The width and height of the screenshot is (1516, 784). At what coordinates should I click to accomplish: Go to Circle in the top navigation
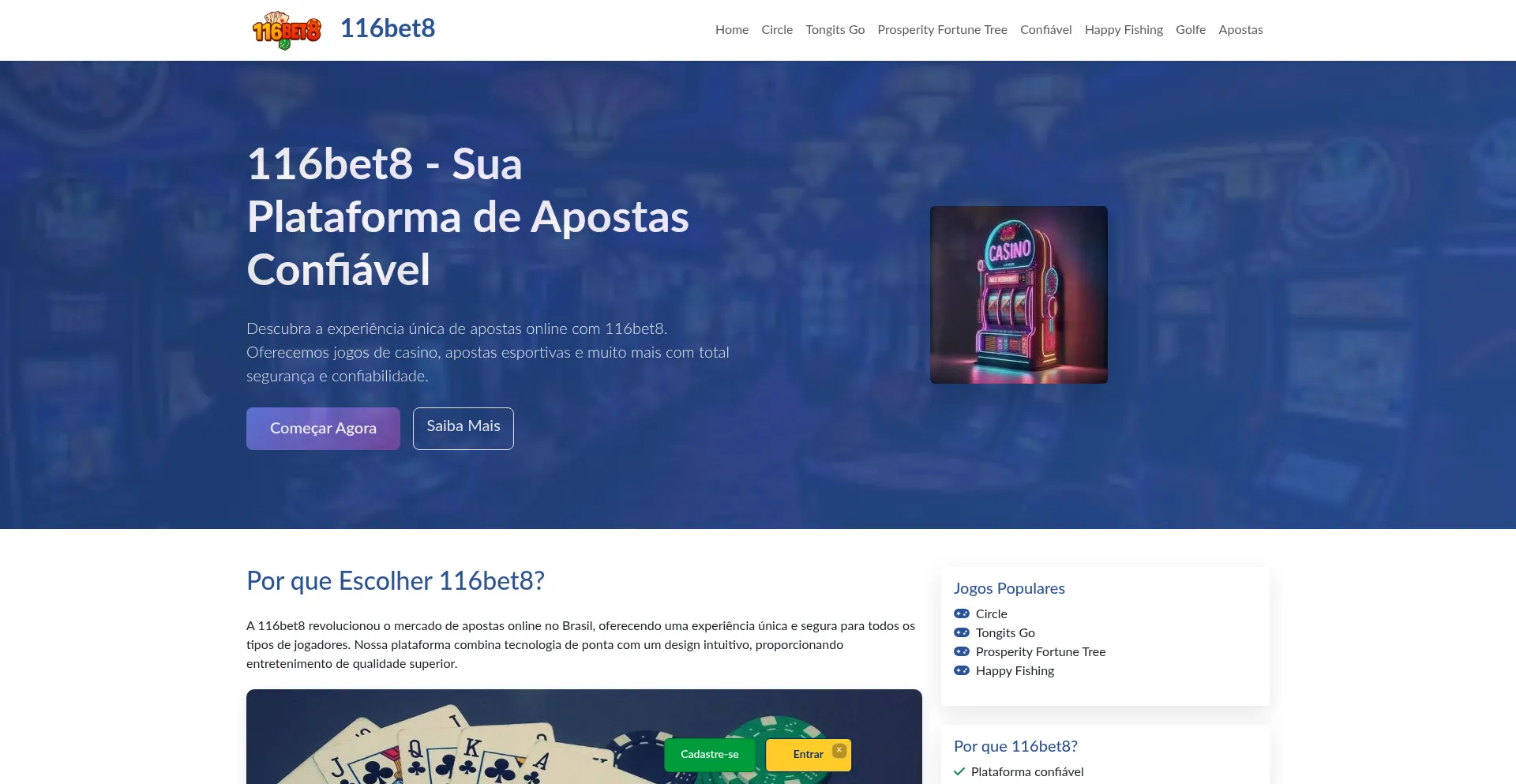tap(777, 30)
